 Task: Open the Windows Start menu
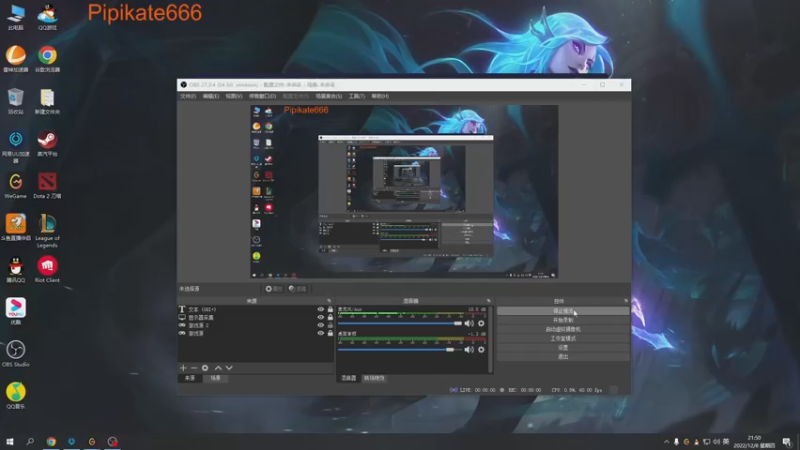coord(10,441)
